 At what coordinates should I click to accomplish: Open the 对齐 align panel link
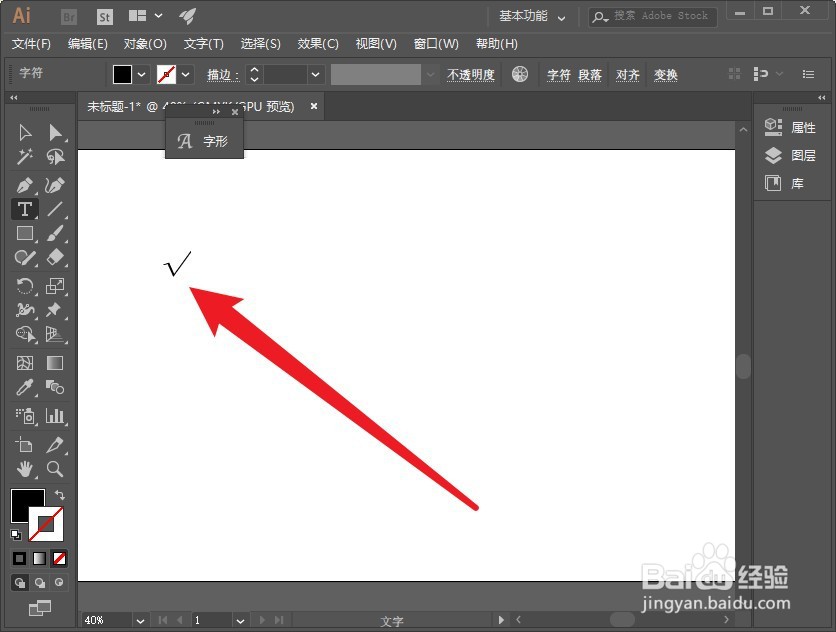coord(628,75)
